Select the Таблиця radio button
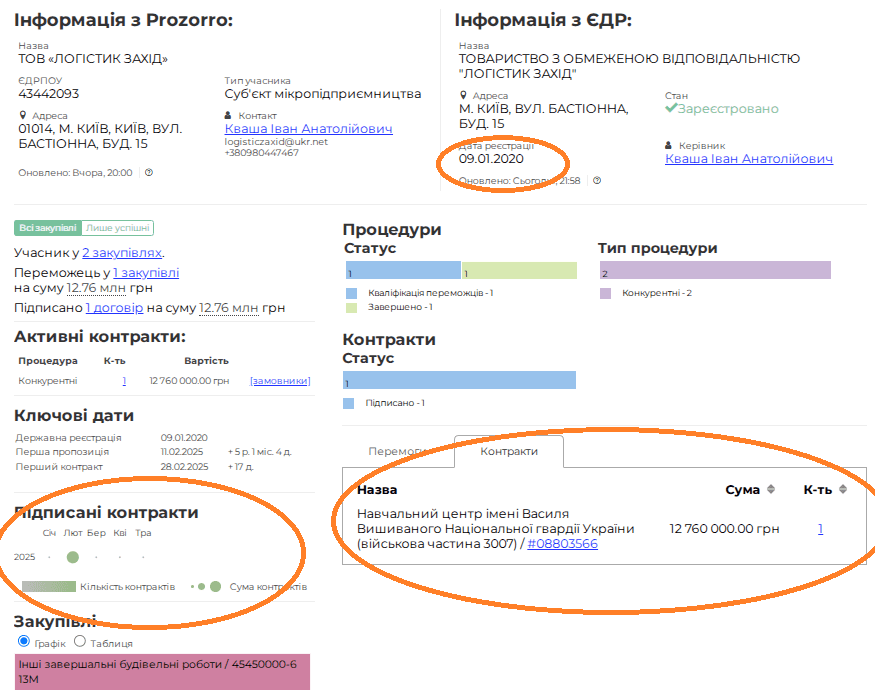875x690 pixels. [x=81, y=642]
